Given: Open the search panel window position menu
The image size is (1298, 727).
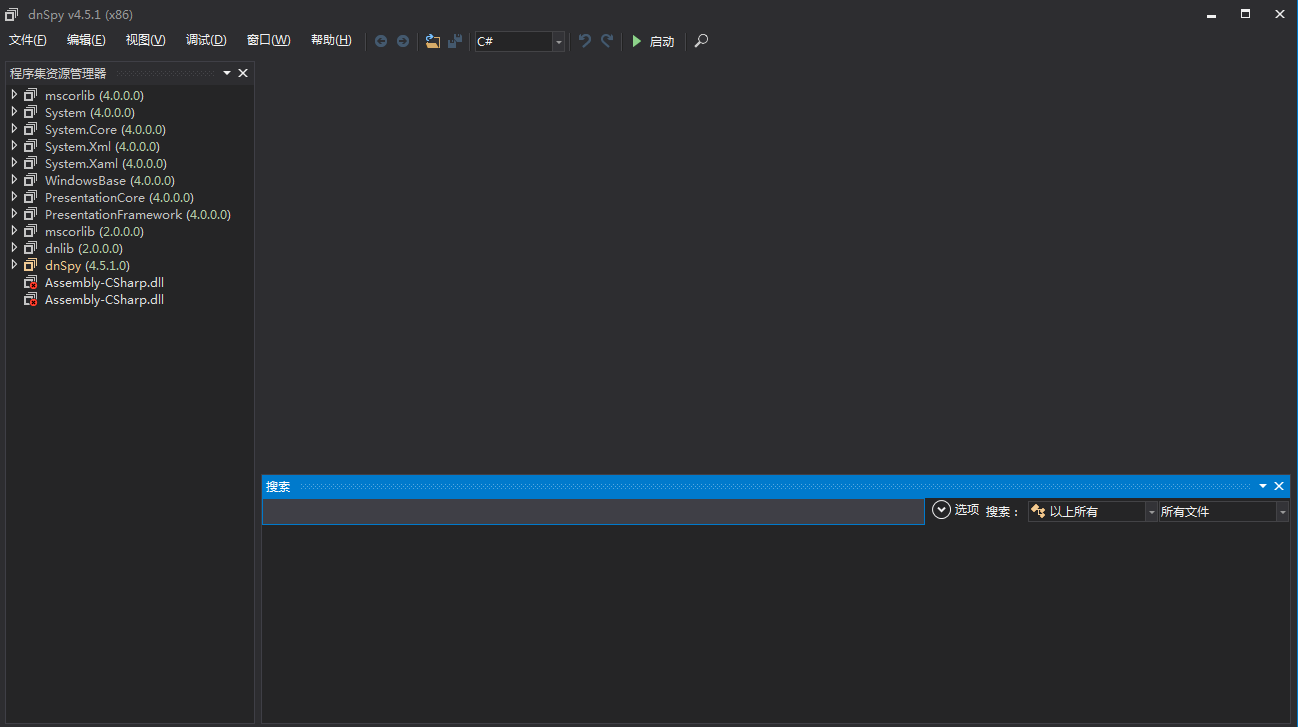Looking at the screenshot, I should (x=1263, y=486).
